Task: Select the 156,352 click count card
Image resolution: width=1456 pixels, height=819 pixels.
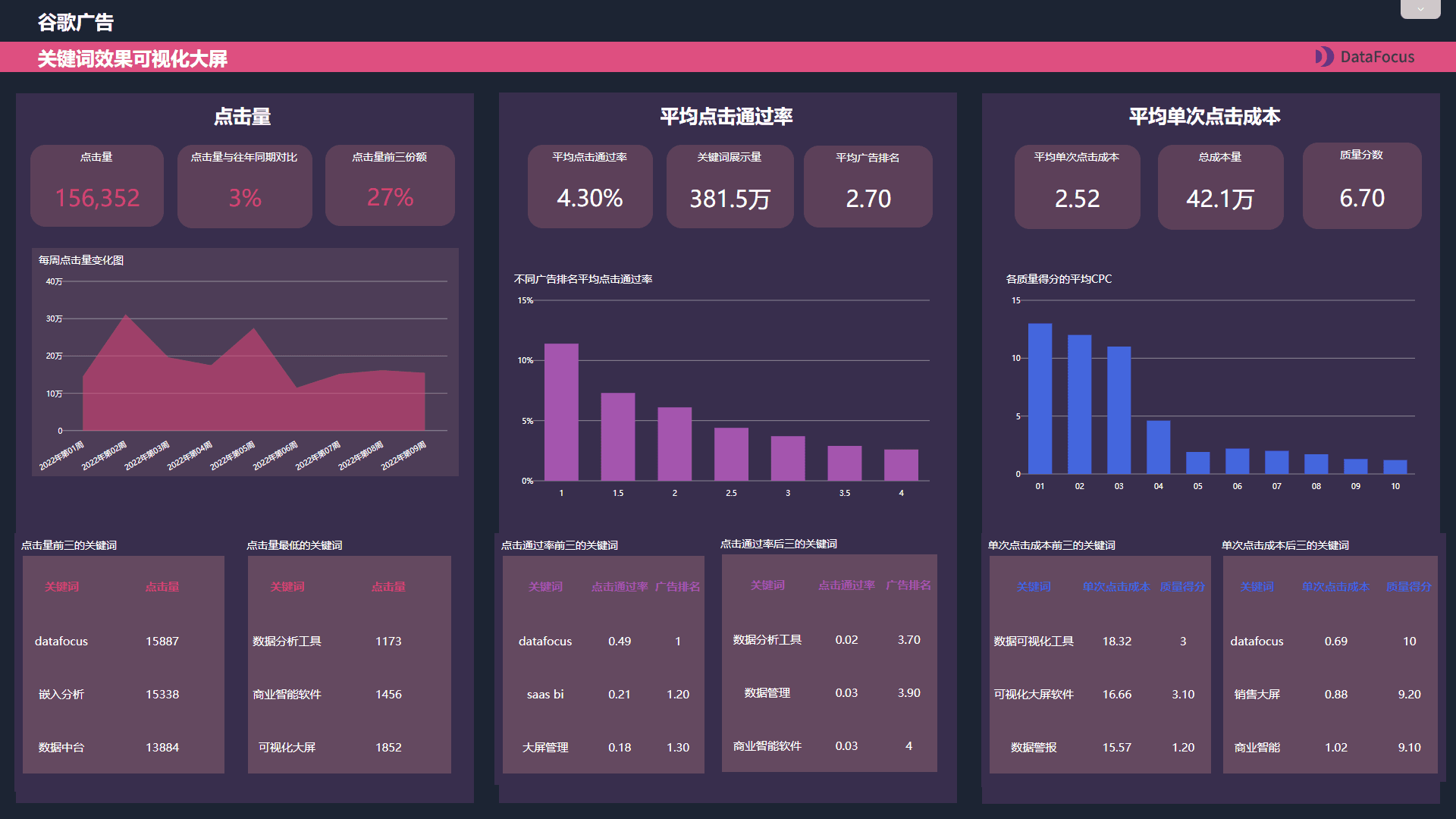Action: pos(97,186)
